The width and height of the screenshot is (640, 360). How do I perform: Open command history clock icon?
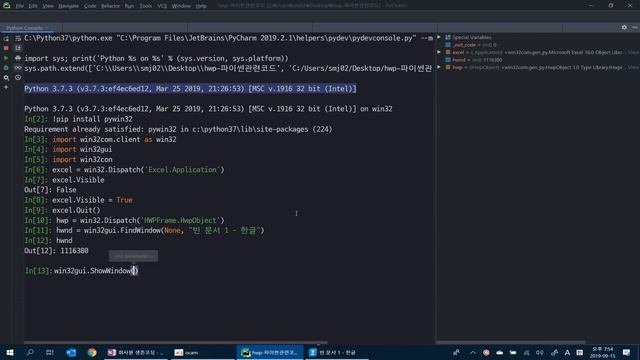(18, 78)
